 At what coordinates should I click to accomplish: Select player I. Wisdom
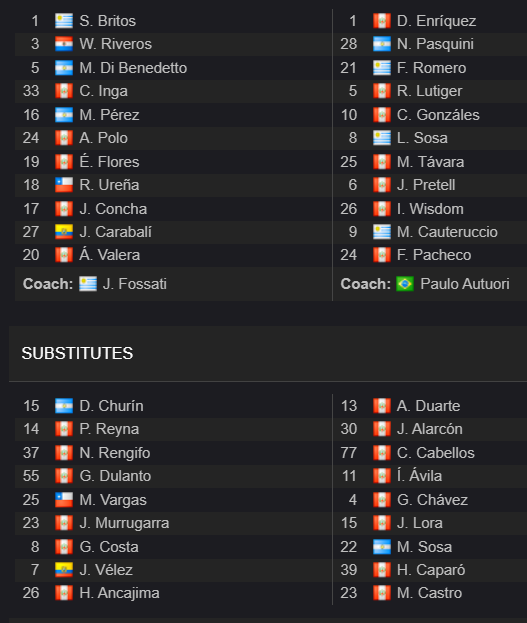click(430, 209)
